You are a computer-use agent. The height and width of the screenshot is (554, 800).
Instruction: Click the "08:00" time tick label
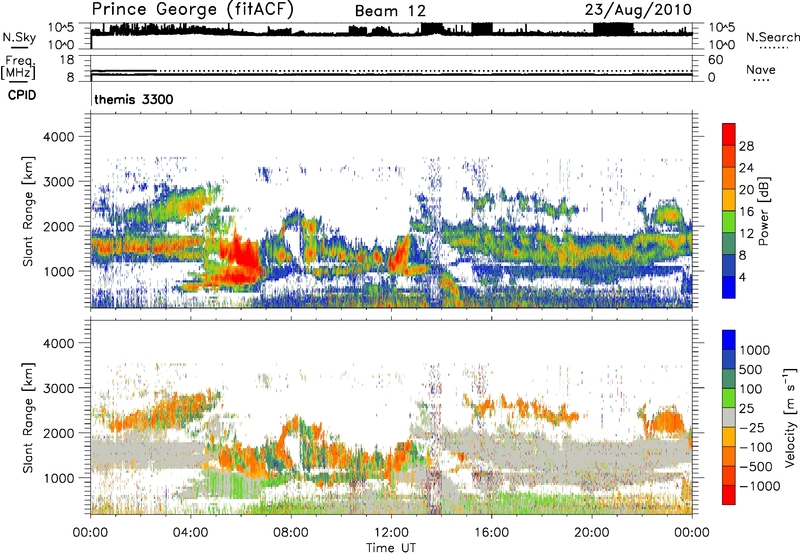[291, 533]
